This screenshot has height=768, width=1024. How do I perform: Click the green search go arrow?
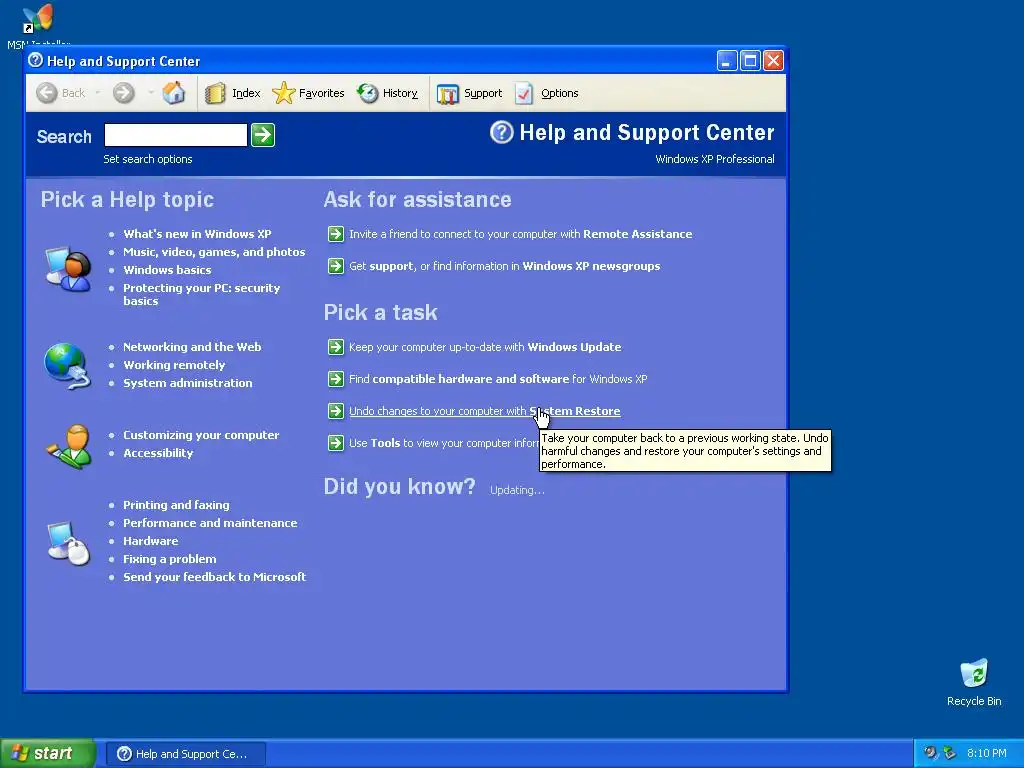point(263,135)
